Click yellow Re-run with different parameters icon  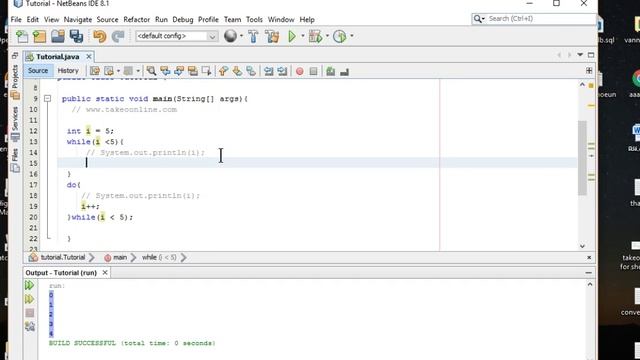tap(29, 299)
